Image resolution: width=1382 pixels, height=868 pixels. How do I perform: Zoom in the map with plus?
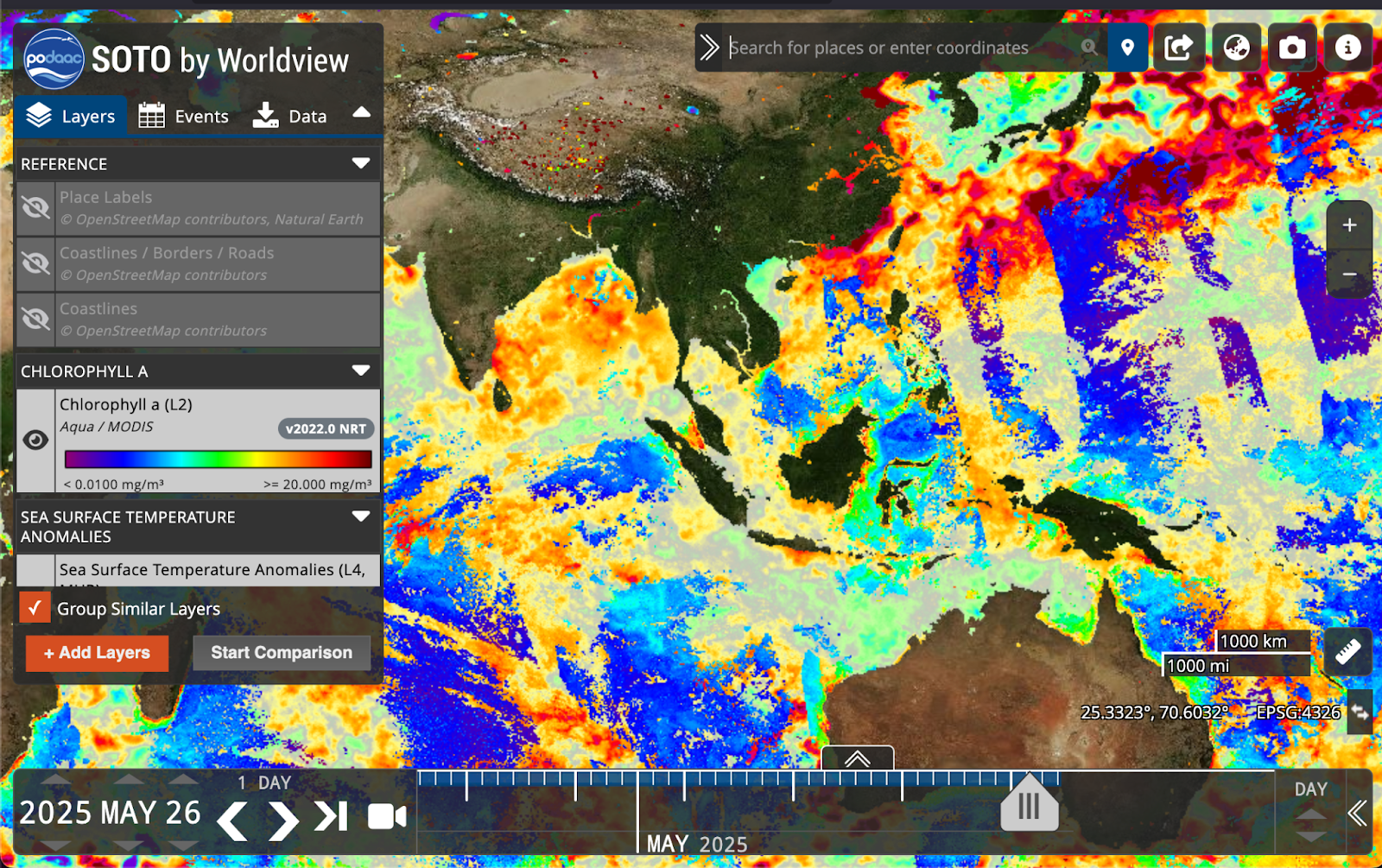1349,225
